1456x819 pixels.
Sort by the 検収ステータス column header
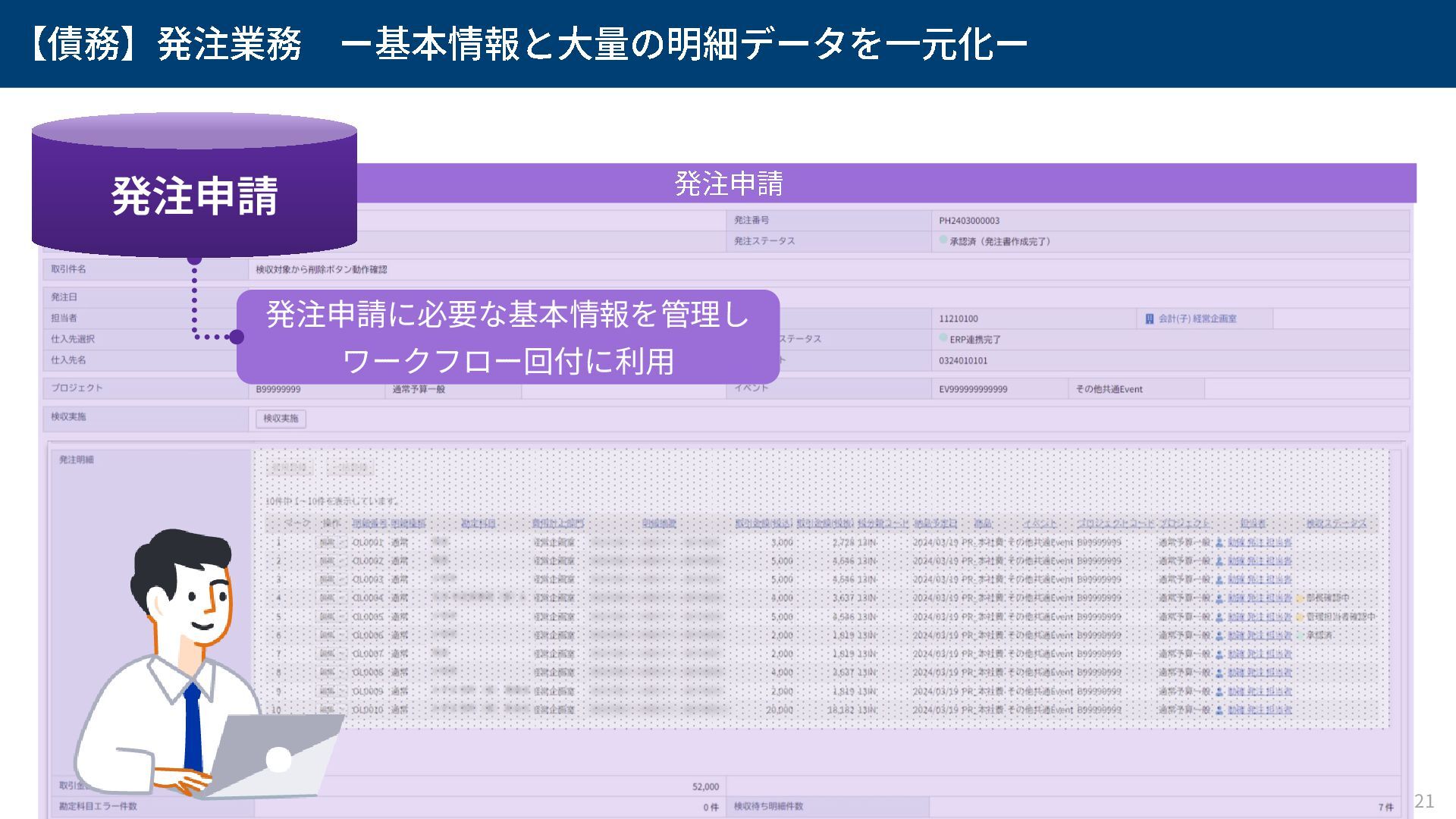coord(1335,524)
